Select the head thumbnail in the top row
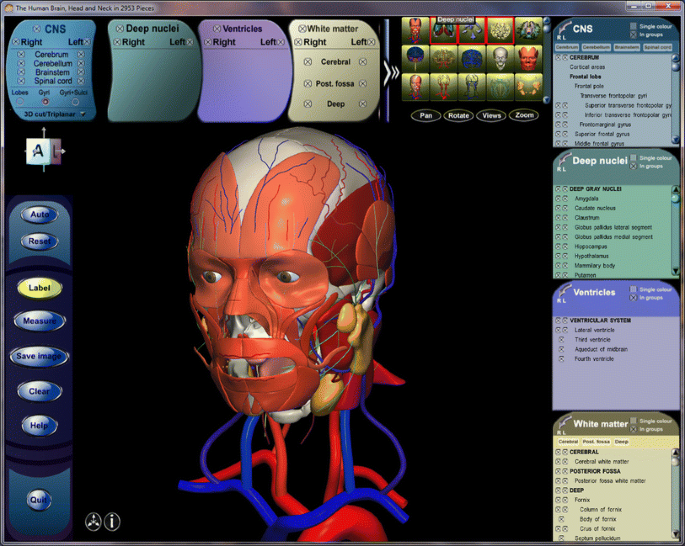 [x=415, y=31]
